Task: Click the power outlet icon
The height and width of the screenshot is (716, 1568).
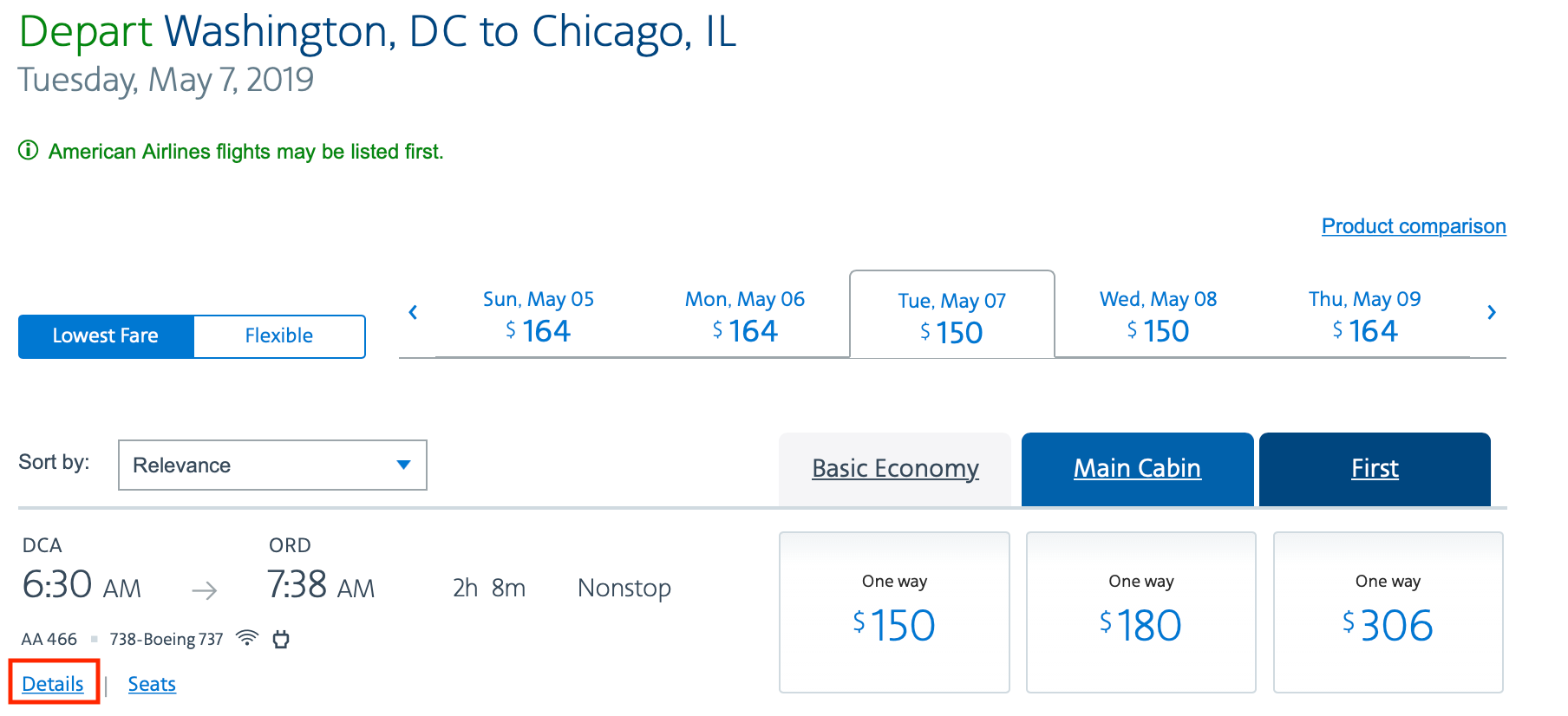Action: point(281,640)
